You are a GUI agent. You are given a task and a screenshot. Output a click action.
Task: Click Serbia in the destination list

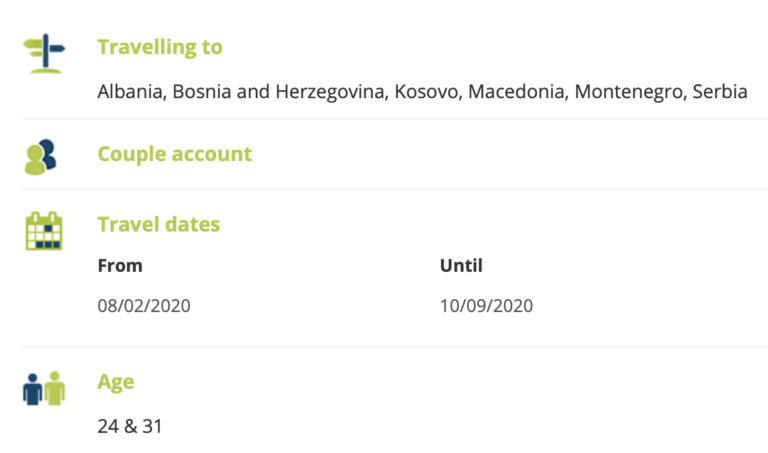click(x=722, y=92)
